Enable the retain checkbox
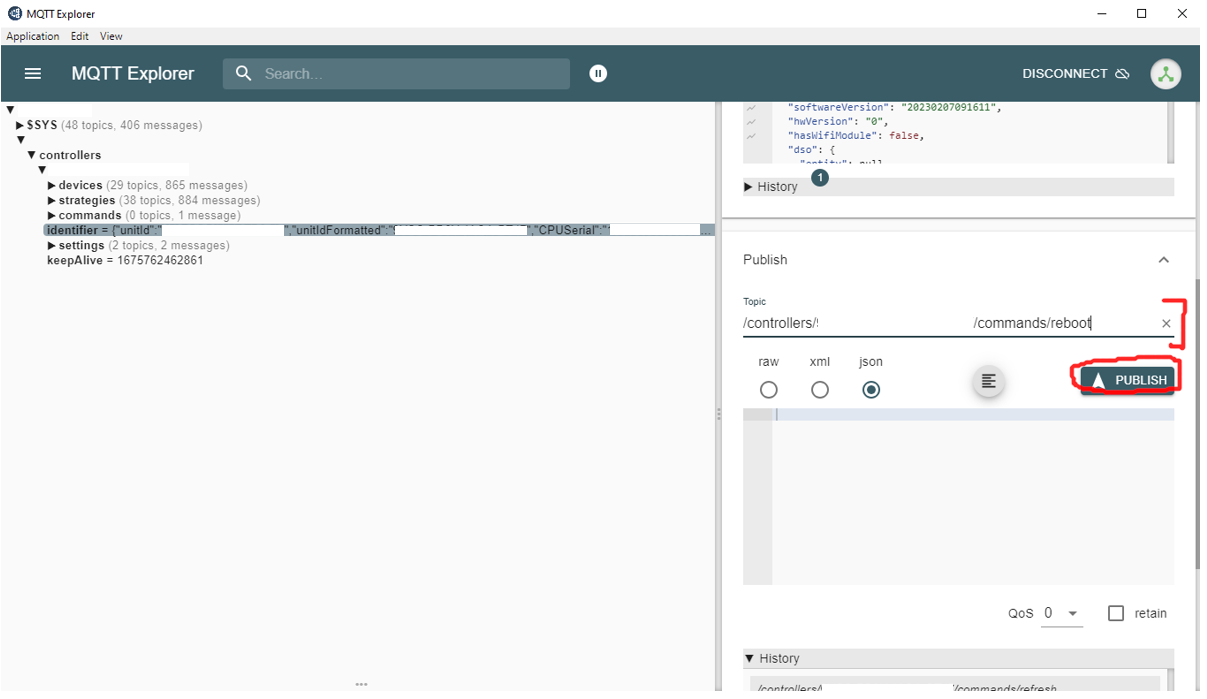This screenshot has height=699, width=1207. coord(1116,613)
